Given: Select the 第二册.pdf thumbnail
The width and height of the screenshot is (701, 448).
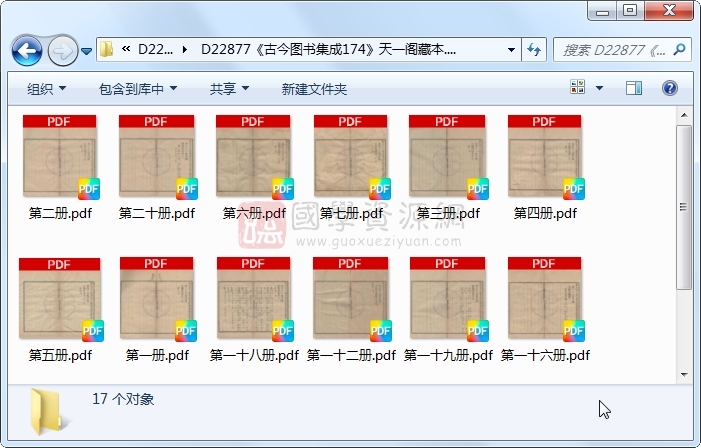Looking at the screenshot, I should [x=60, y=156].
